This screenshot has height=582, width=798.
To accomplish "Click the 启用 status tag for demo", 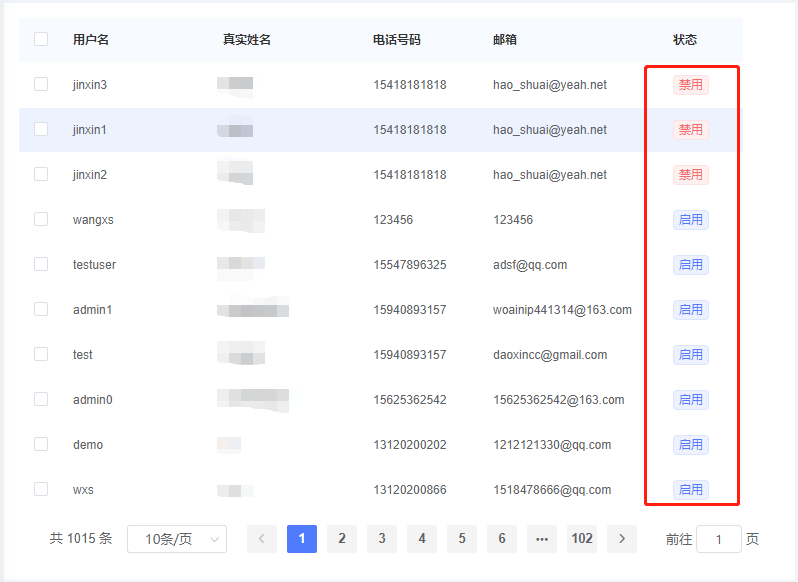I will click(x=690, y=445).
